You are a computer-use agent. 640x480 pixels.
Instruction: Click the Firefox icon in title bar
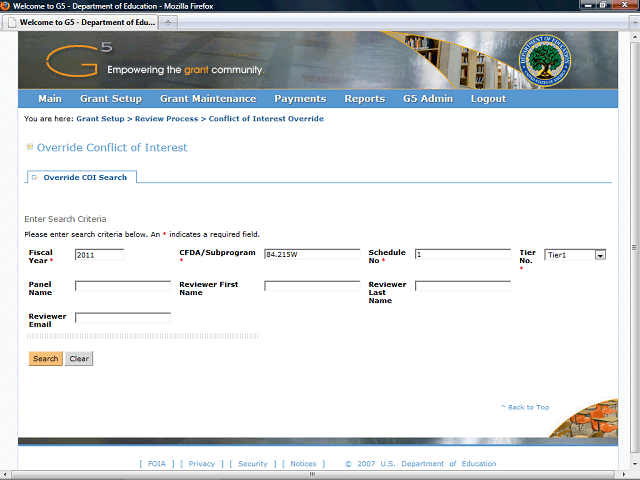(5, 6)
